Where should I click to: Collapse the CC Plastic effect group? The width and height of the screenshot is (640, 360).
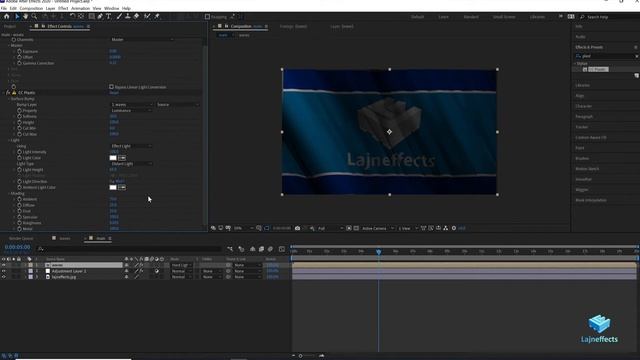coord(4,93)
